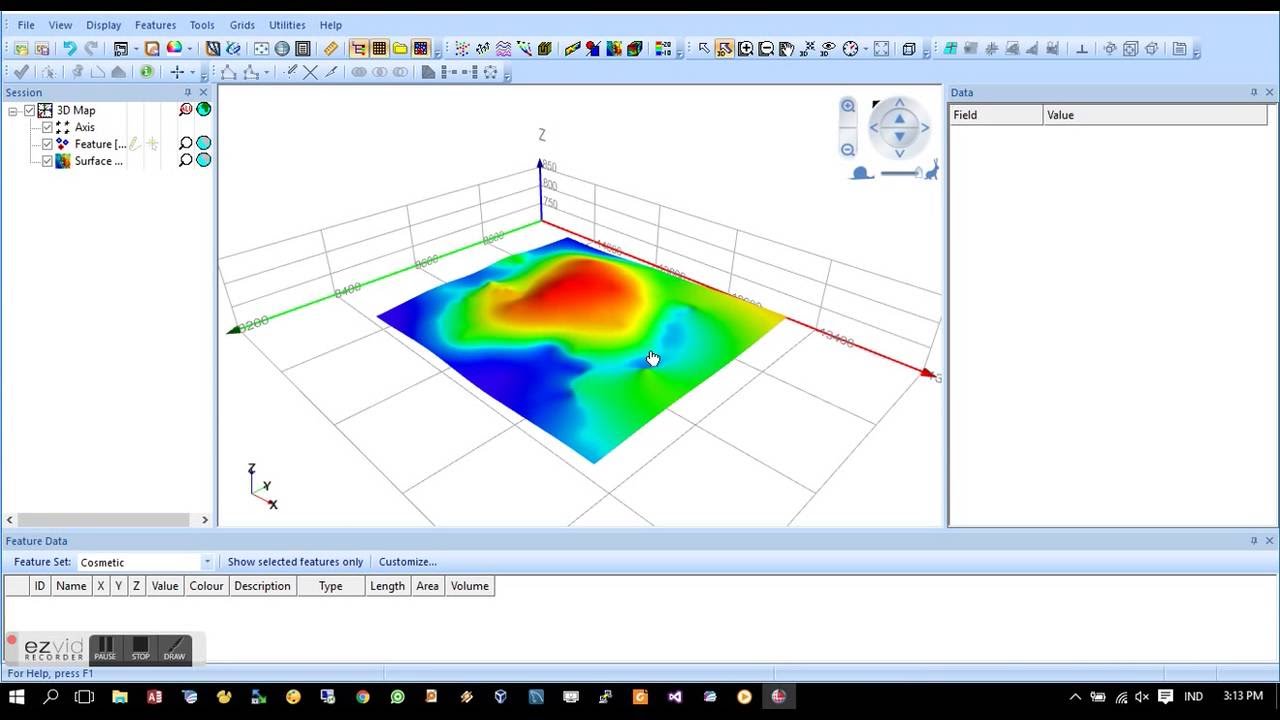This screenshot has width=1280, height=720.
Task: Toggle the green globe on 3D Map row
Action: click(204, 110)
